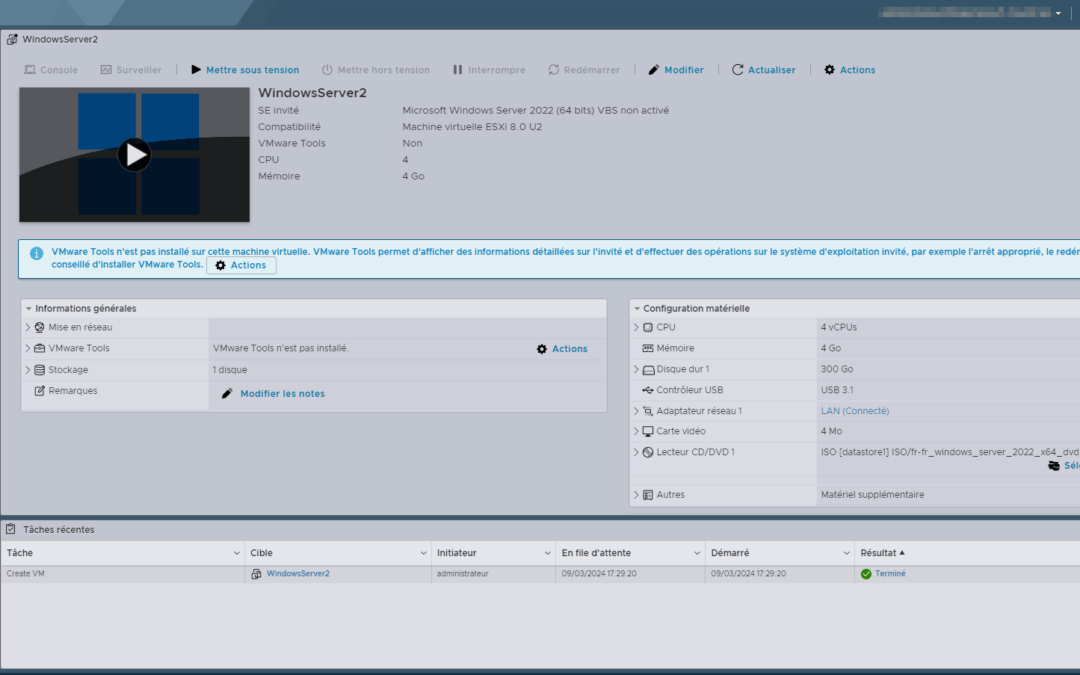Click the Carte vidéo monitor icon

pyautogui.click(x=647, y=432)
